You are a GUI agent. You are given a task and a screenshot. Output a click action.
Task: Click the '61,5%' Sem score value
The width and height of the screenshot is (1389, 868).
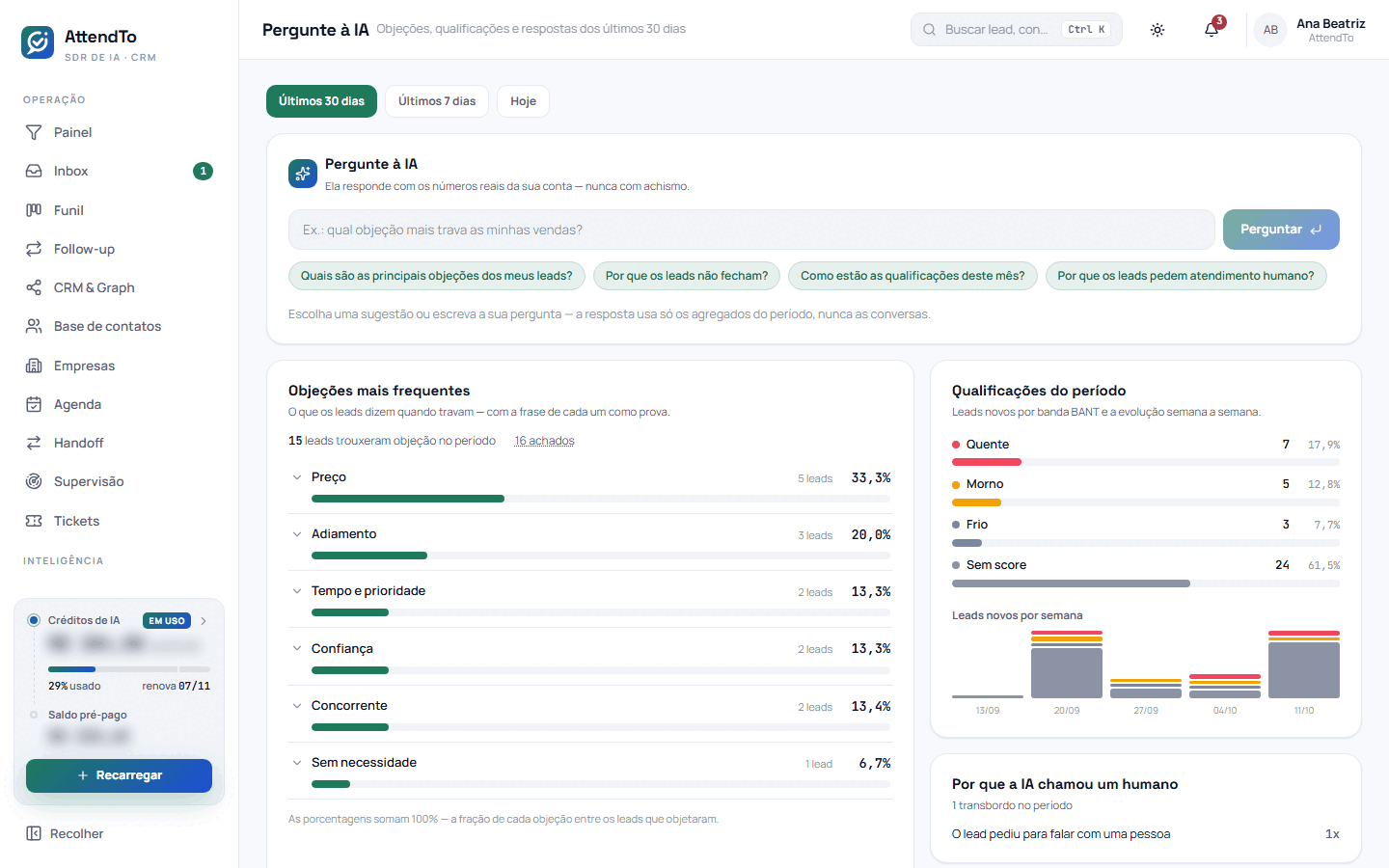(x=1323, y=565)
